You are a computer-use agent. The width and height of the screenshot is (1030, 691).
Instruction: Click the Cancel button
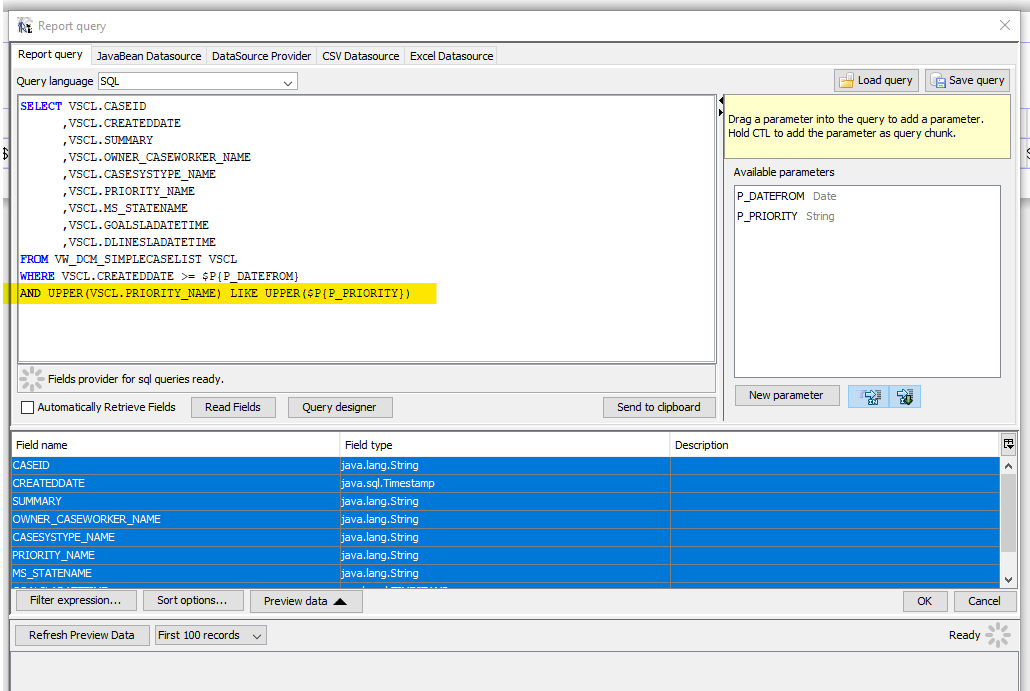point(984,601)
